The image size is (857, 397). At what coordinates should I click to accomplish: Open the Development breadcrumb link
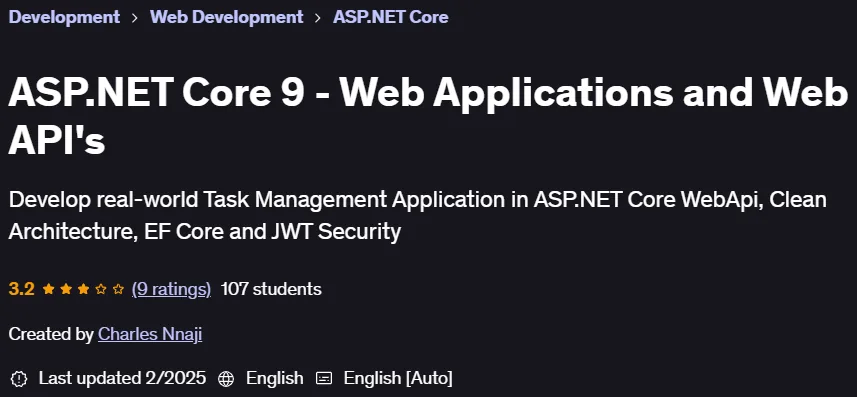click(x=64, y=17)
